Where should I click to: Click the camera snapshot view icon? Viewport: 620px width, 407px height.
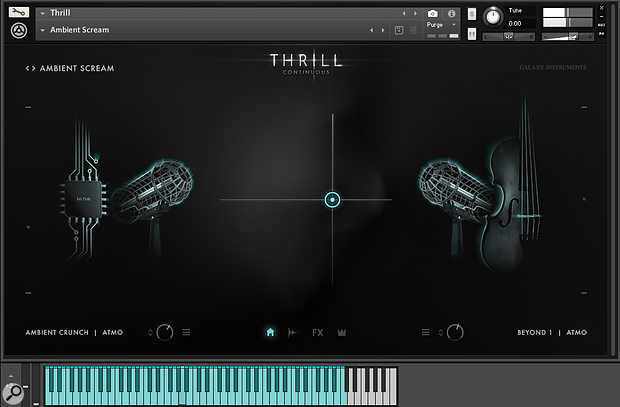click(x=433, y=14)
